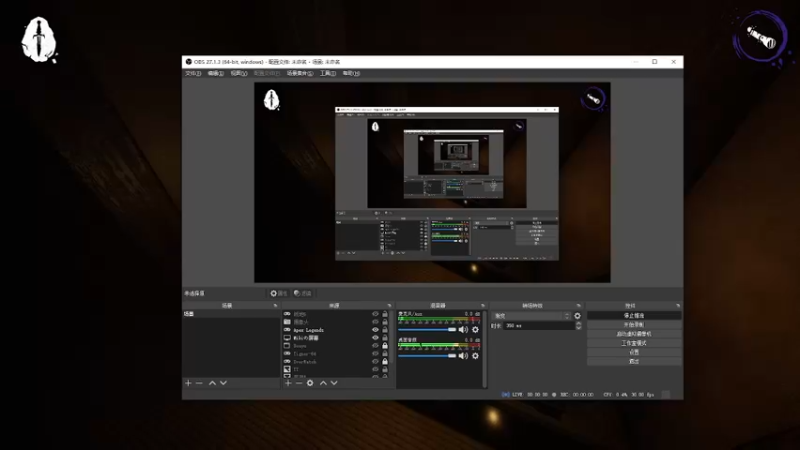The image size is (800, 450).
Task: Toggle lock of TT source
Action: click(385, 369)
